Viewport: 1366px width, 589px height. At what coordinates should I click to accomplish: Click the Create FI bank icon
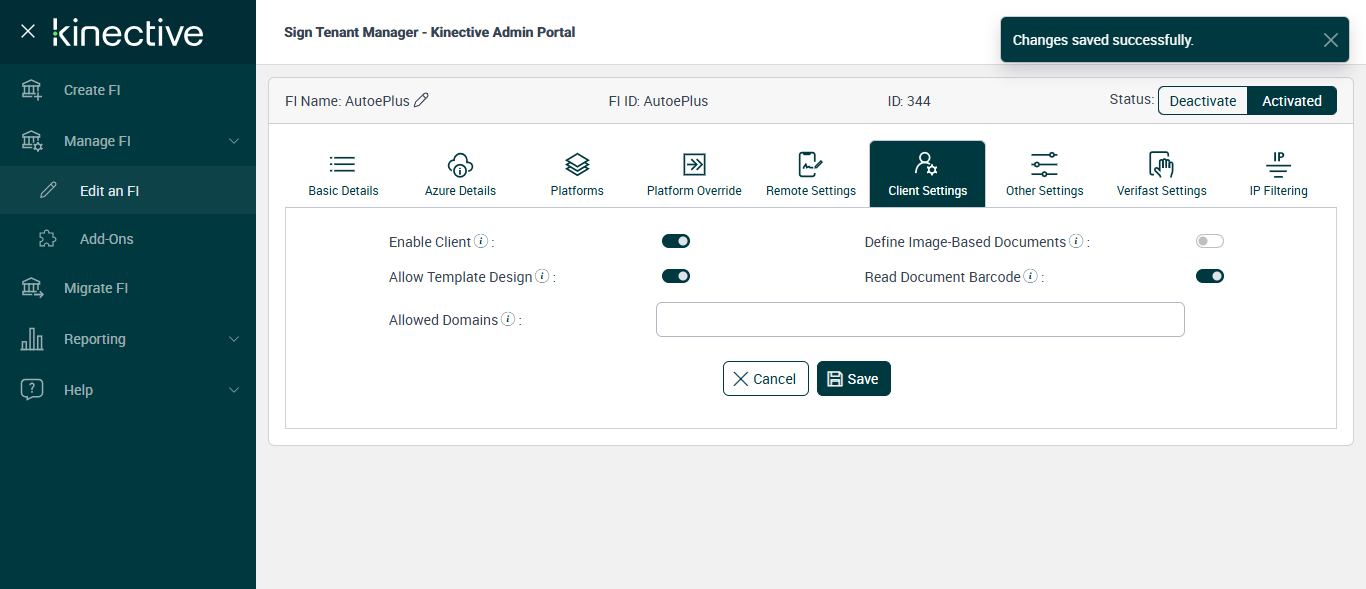(32, 90)
